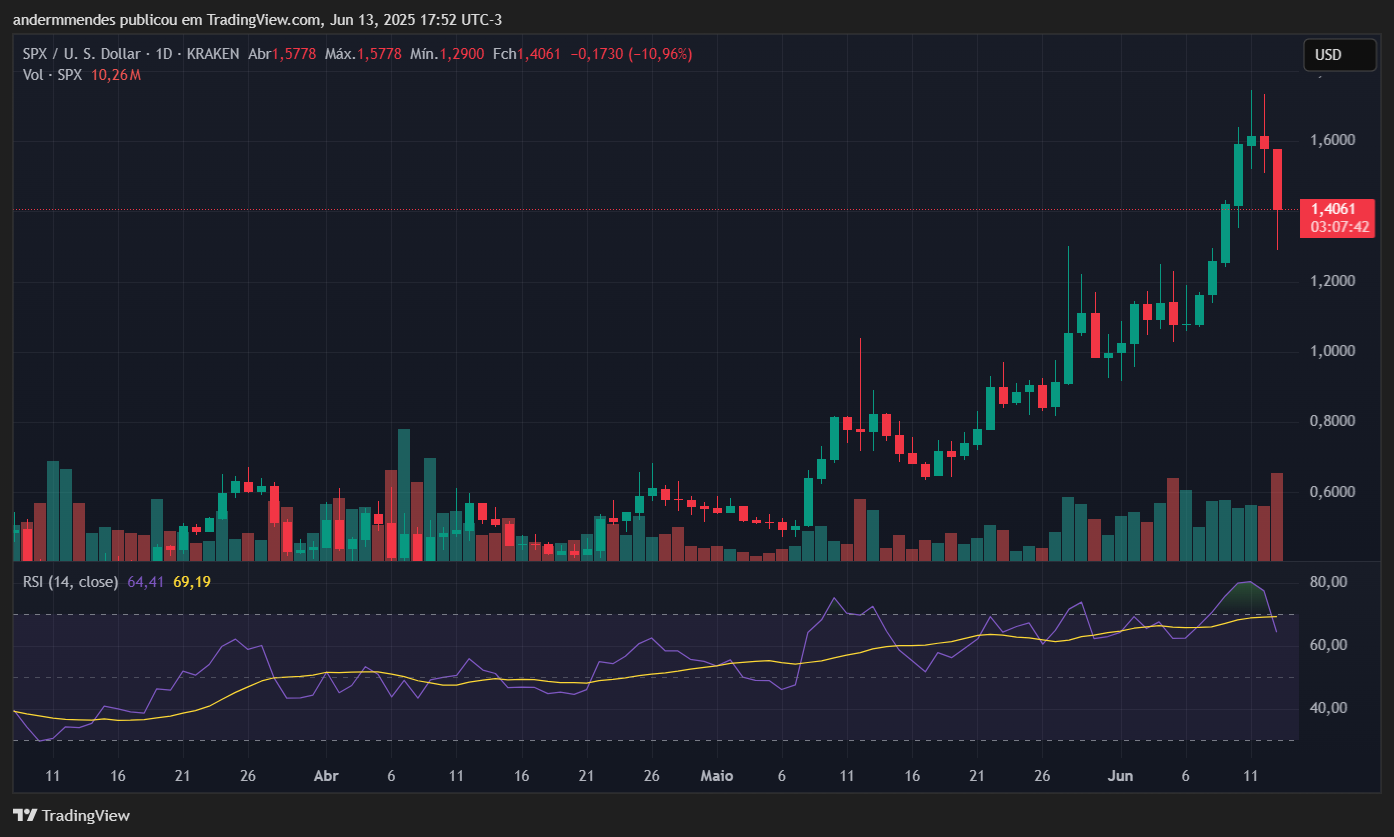Select the RSI (14, close) indicator legend
The width and height of the screenshot is (1394, 837).
coord(70,581)
